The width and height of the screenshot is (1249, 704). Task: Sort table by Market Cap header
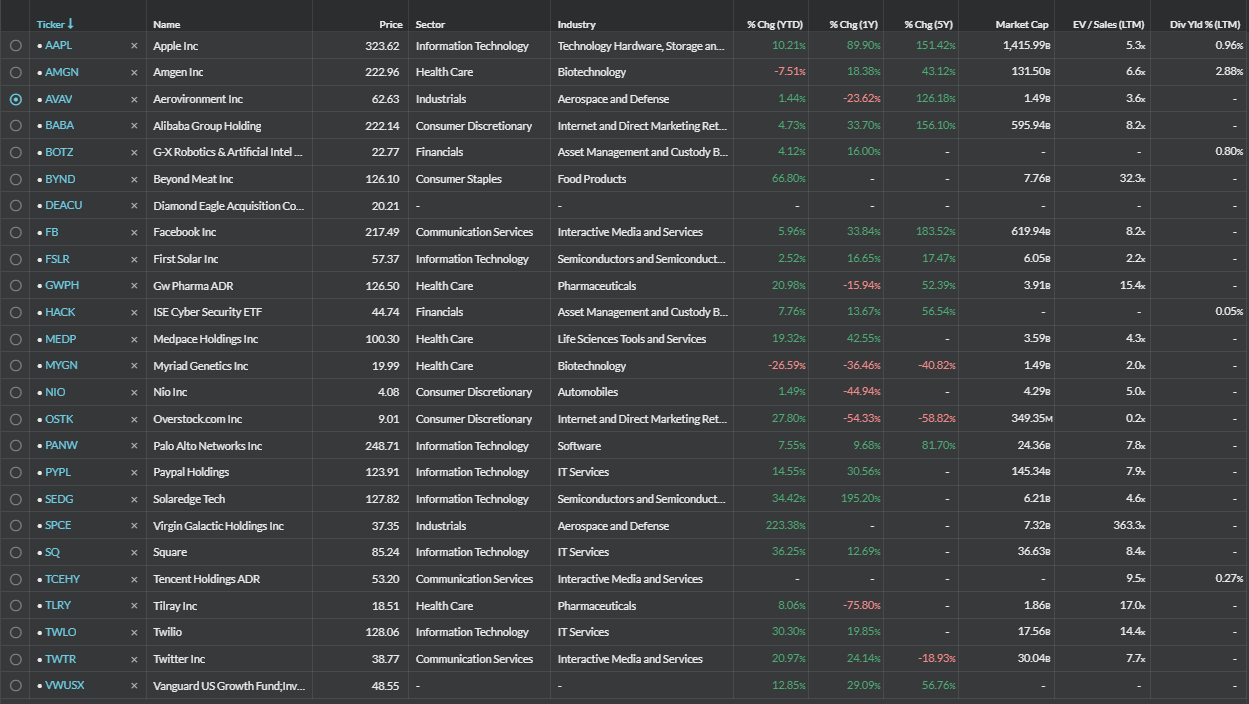click(1021, 24)
